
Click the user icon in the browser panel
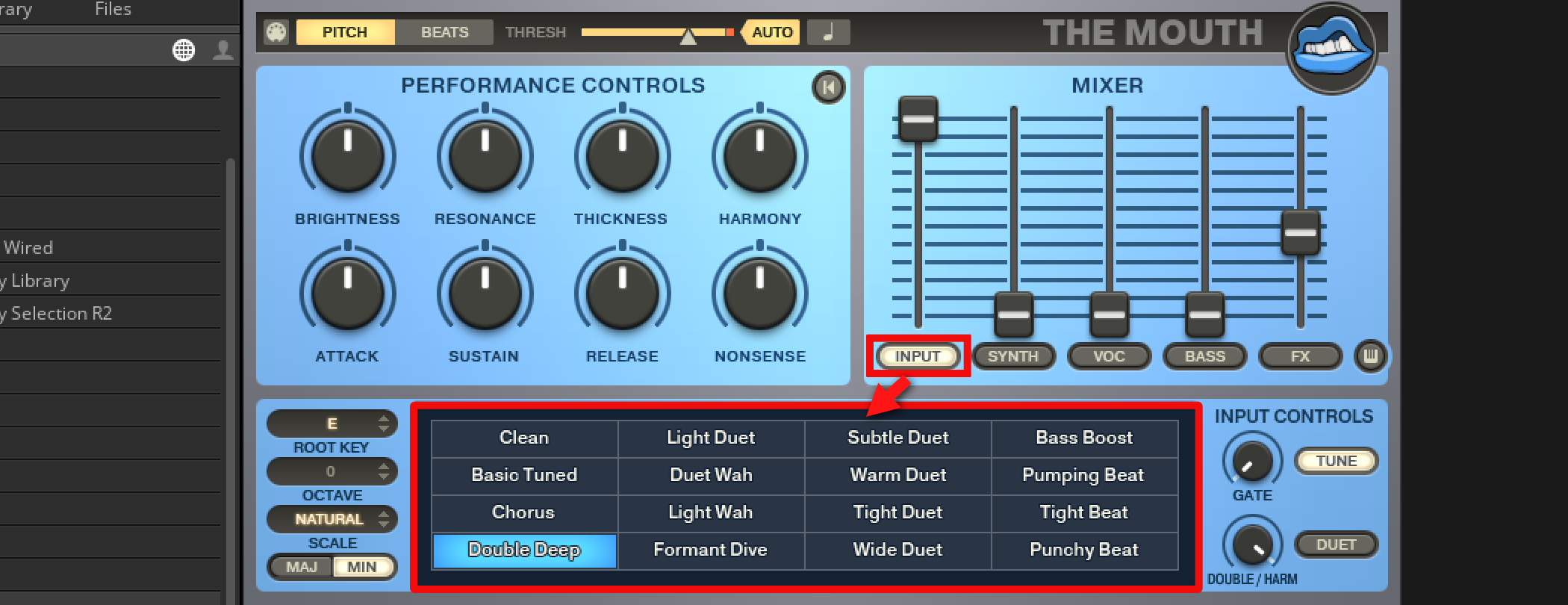click(x=223, y=50)
